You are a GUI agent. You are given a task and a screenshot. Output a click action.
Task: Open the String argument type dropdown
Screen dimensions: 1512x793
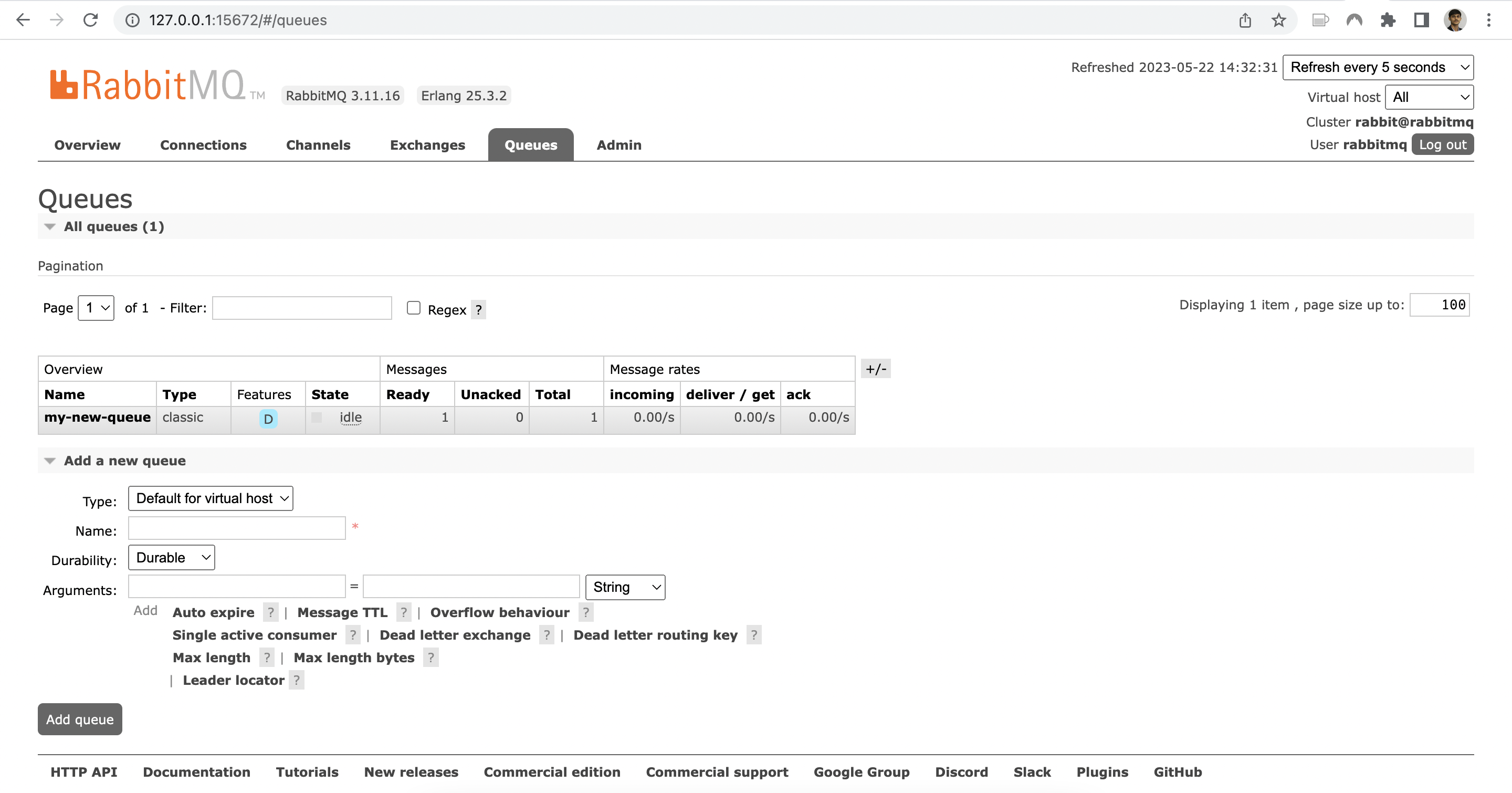coord(625,587)
